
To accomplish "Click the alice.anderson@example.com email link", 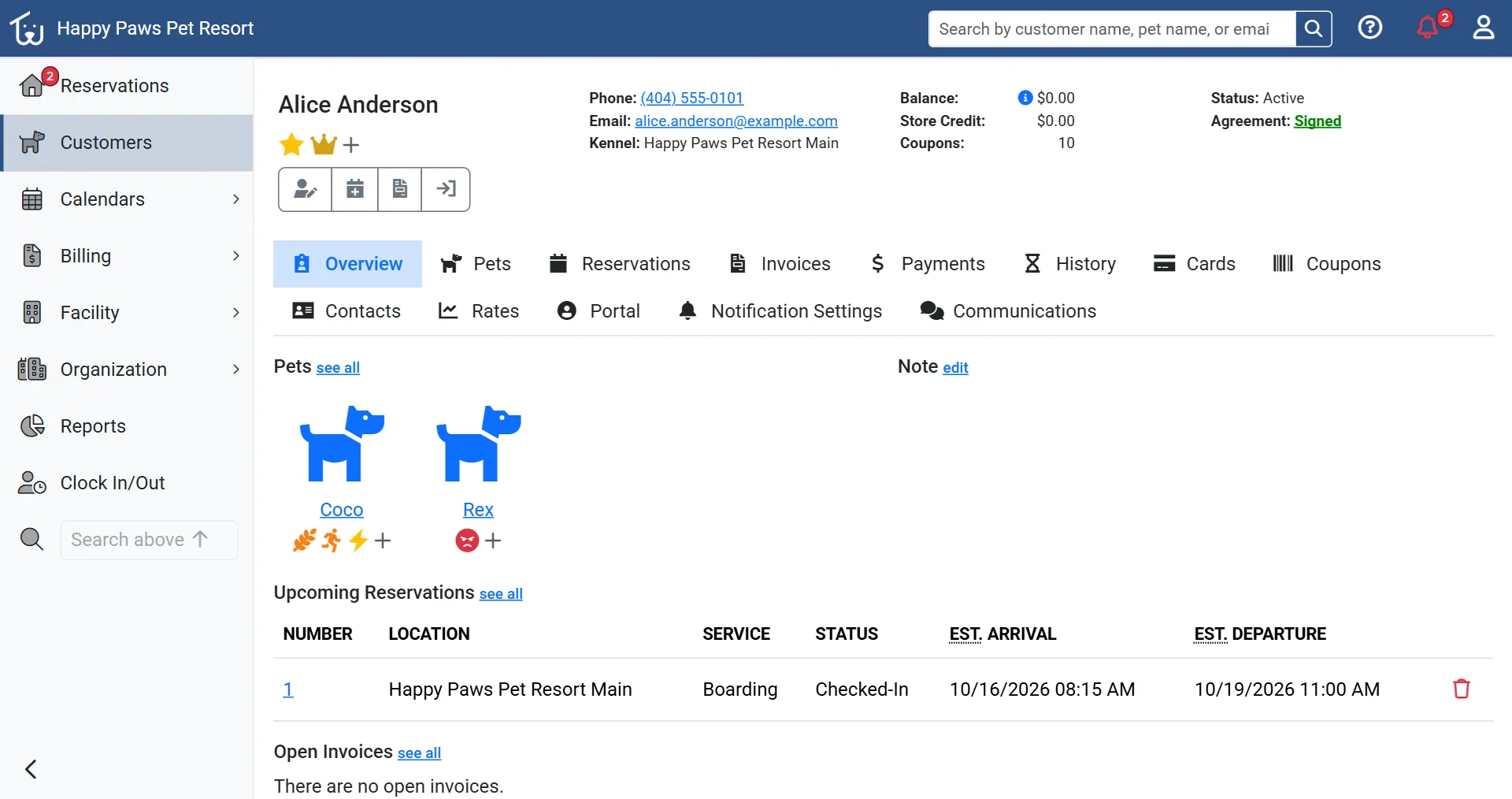I will 736,121.
